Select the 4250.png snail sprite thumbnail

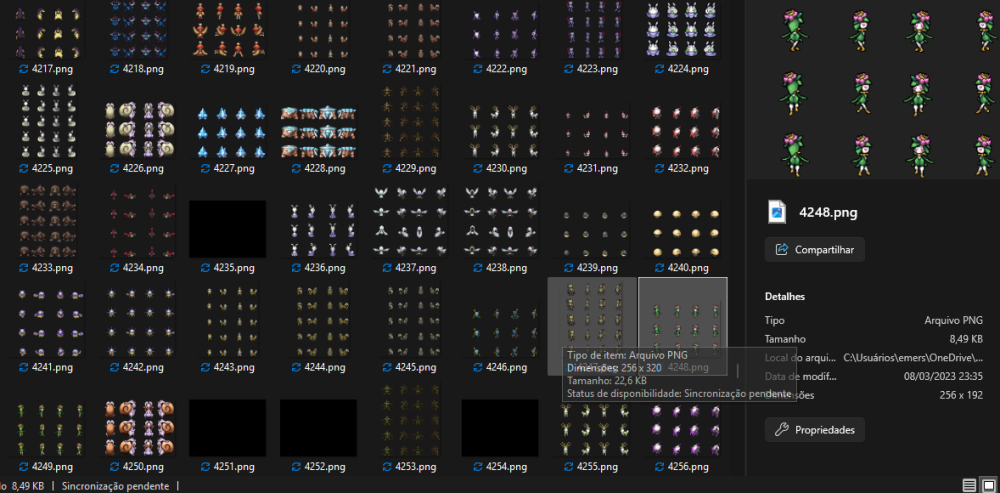click(138, 429)
